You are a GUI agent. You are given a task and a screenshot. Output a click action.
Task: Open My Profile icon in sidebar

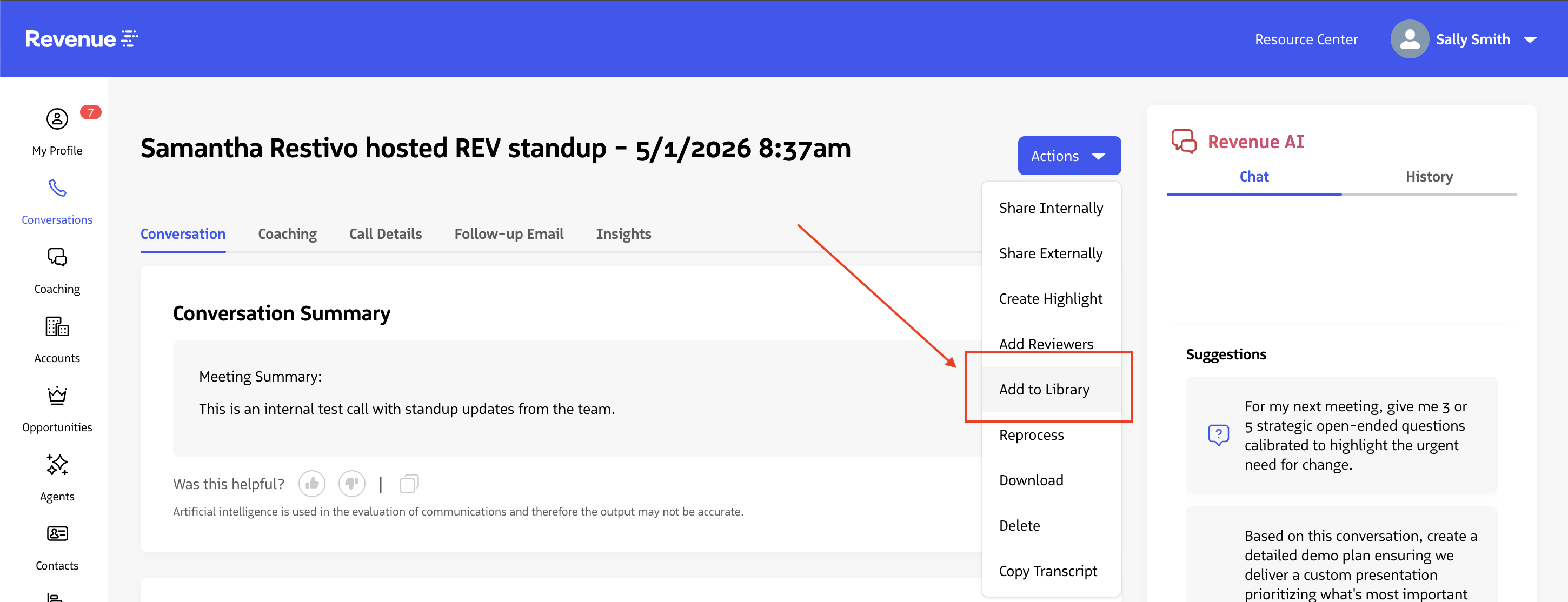57,118
